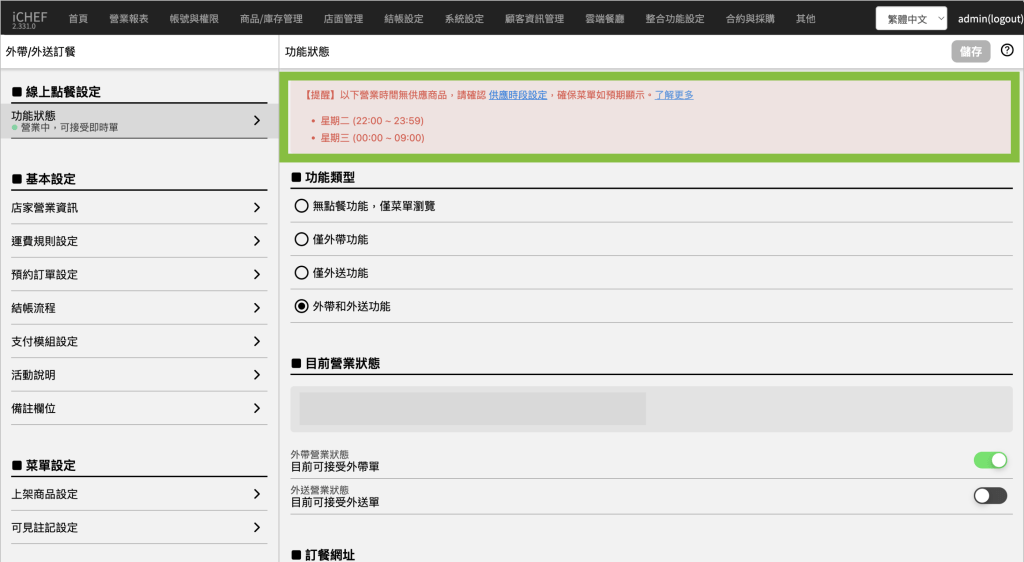Choose the 僅外送功能 radio option
This screenshot has height=562, width=1024.
pos(302,273)
